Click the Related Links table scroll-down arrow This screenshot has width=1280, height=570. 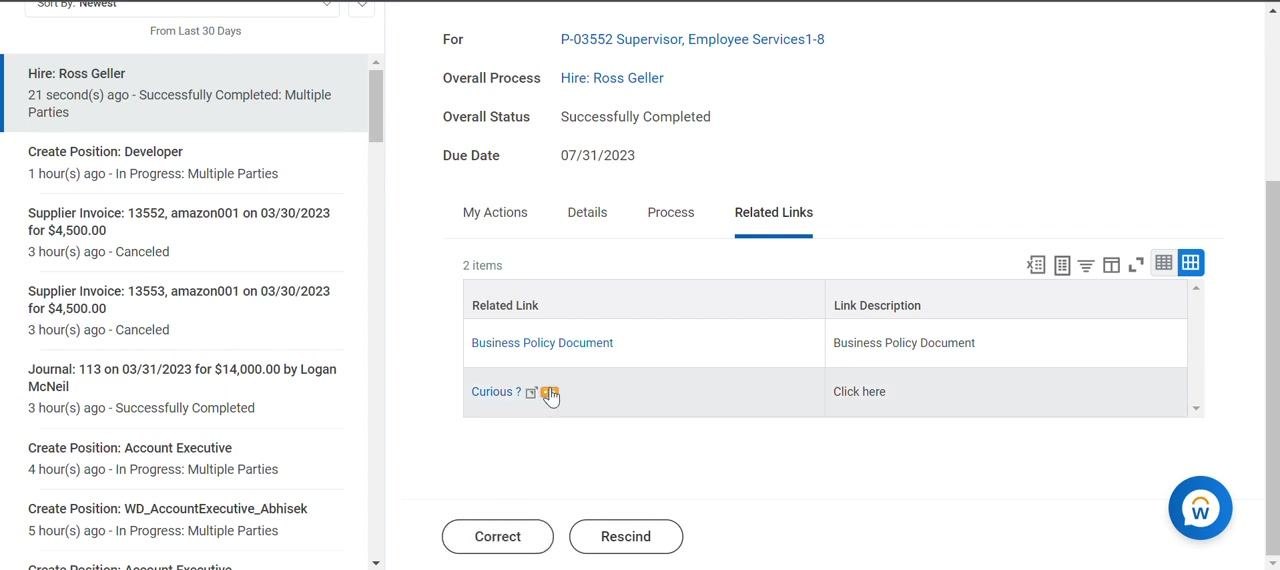pos(1196,408)
